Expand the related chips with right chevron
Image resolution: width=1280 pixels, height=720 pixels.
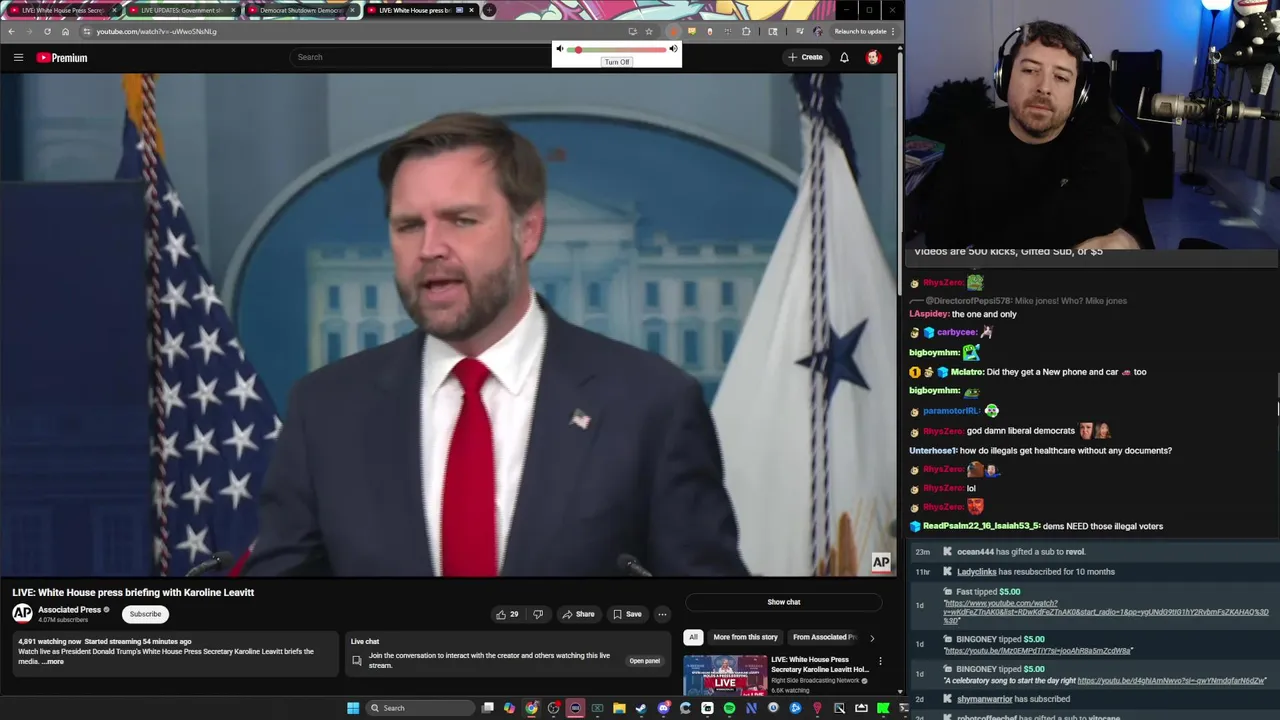pyautogui.click(x=872, y=637)
